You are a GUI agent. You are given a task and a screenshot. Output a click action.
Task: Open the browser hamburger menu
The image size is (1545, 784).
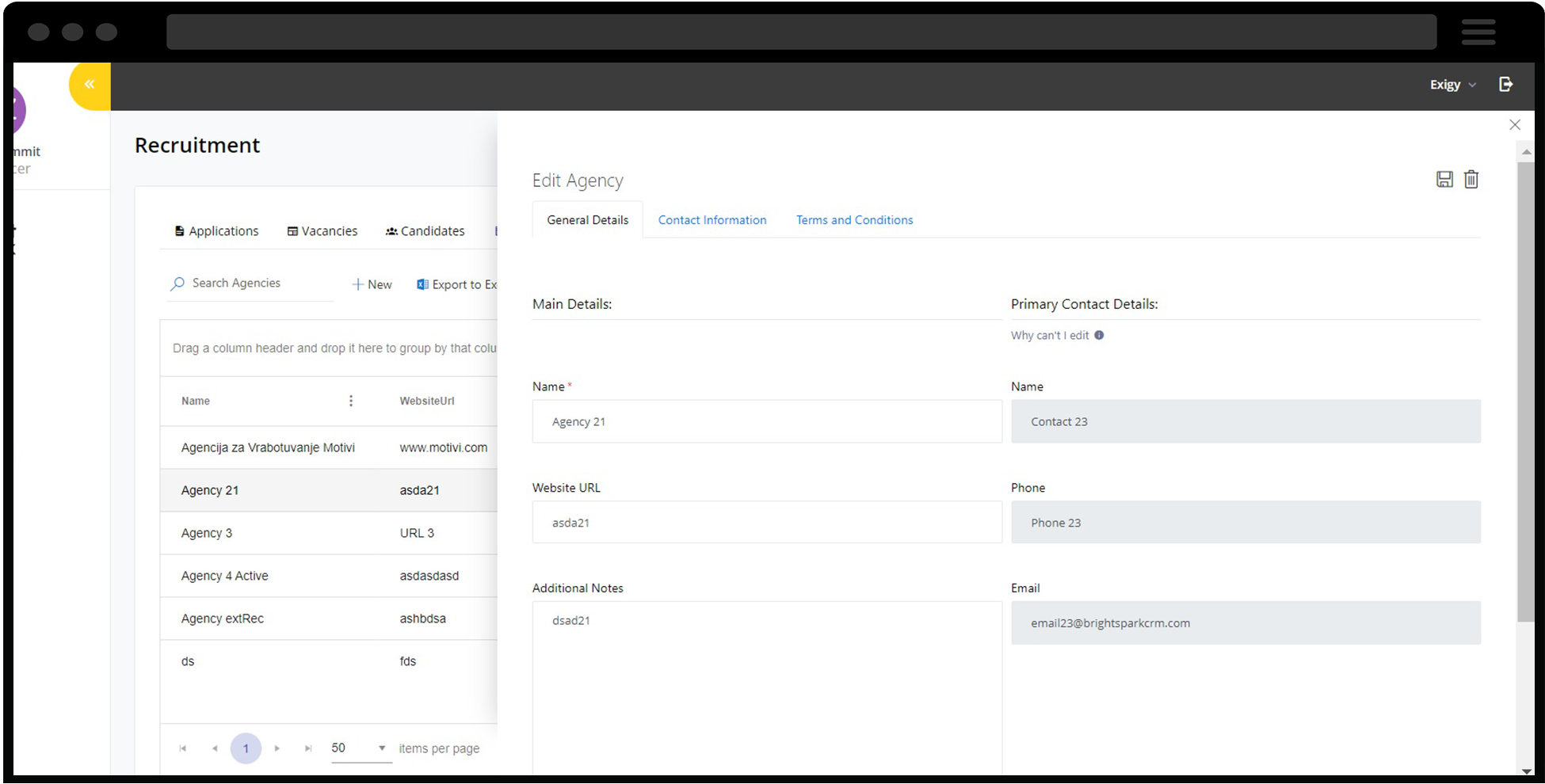(x=1478, y=32)
